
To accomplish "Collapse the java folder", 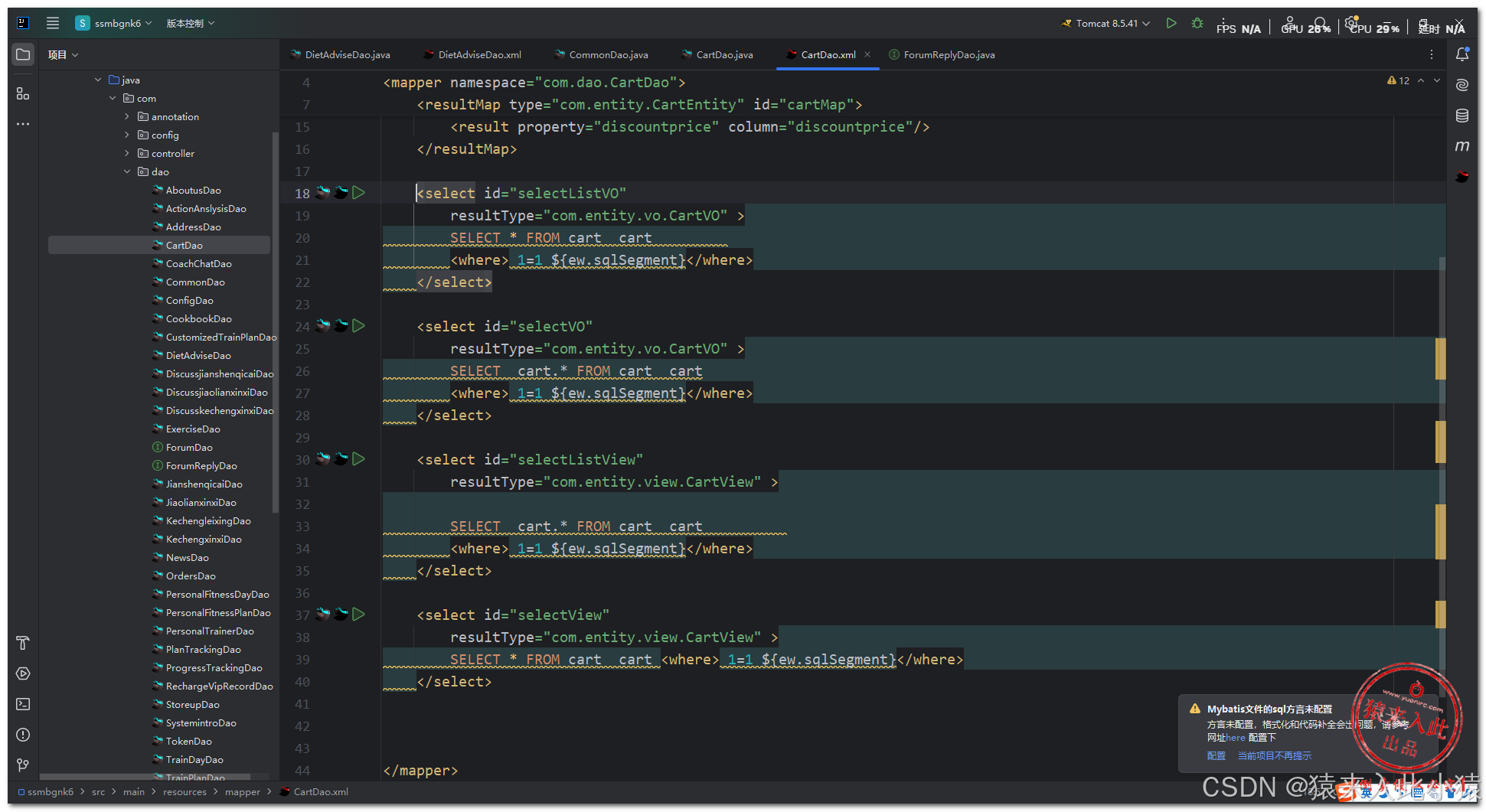I will tap(98, 80).
